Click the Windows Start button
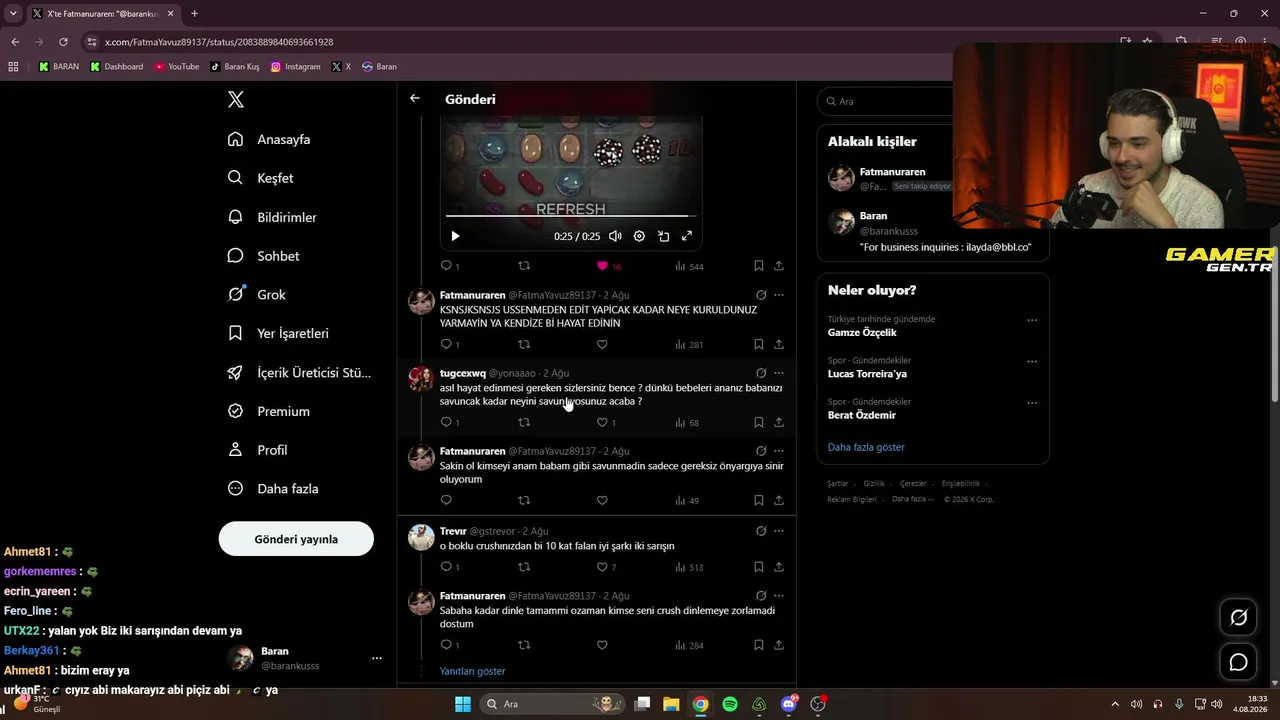The height and width of the screenshot is (720, 1280). click(463, 704)
